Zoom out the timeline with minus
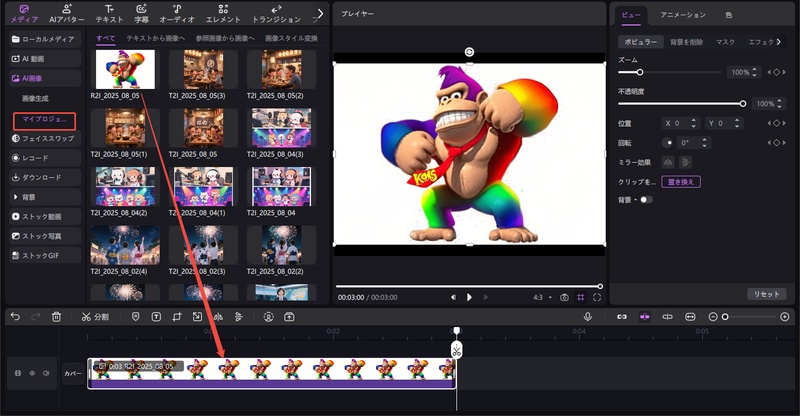 tap(713, 317)
